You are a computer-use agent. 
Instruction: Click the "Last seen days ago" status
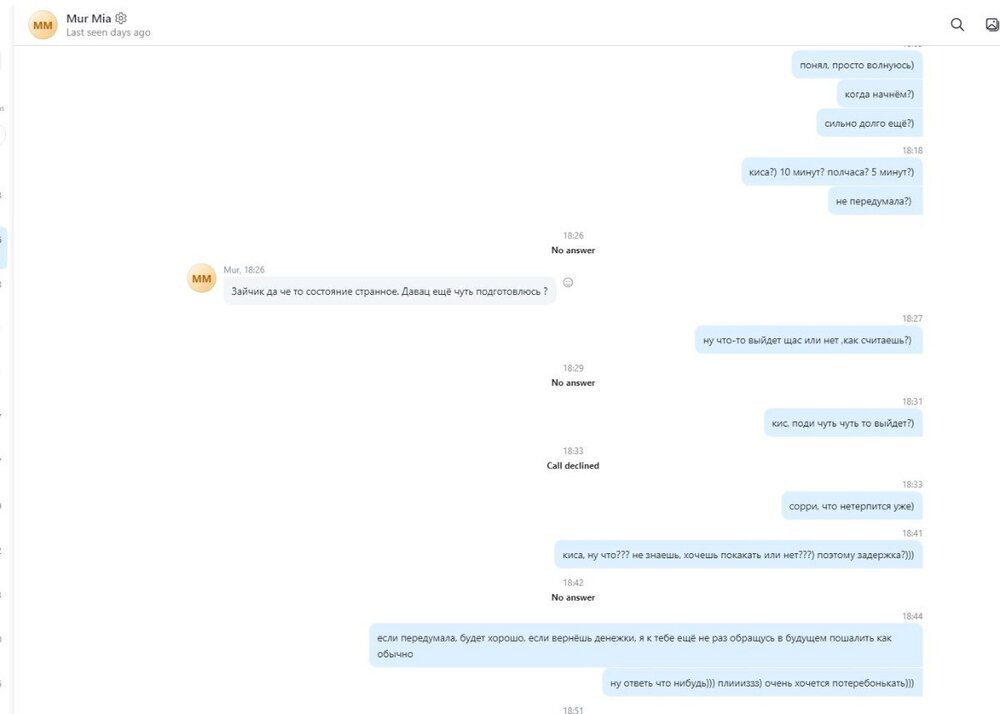pos(108,33)
